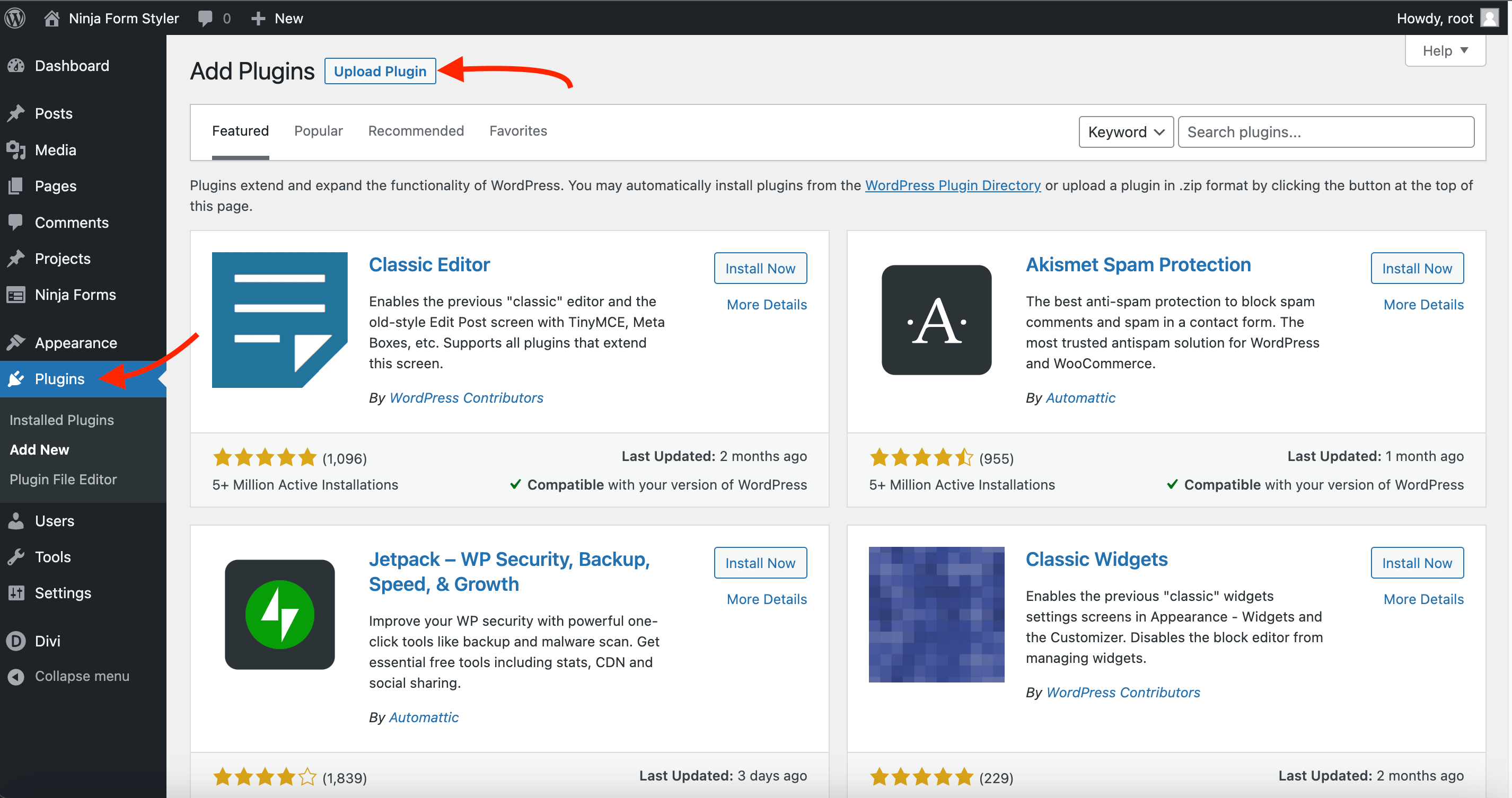Click the Search plugins input field
The width and height of the screenshot is (1512, 798).
1326,132
